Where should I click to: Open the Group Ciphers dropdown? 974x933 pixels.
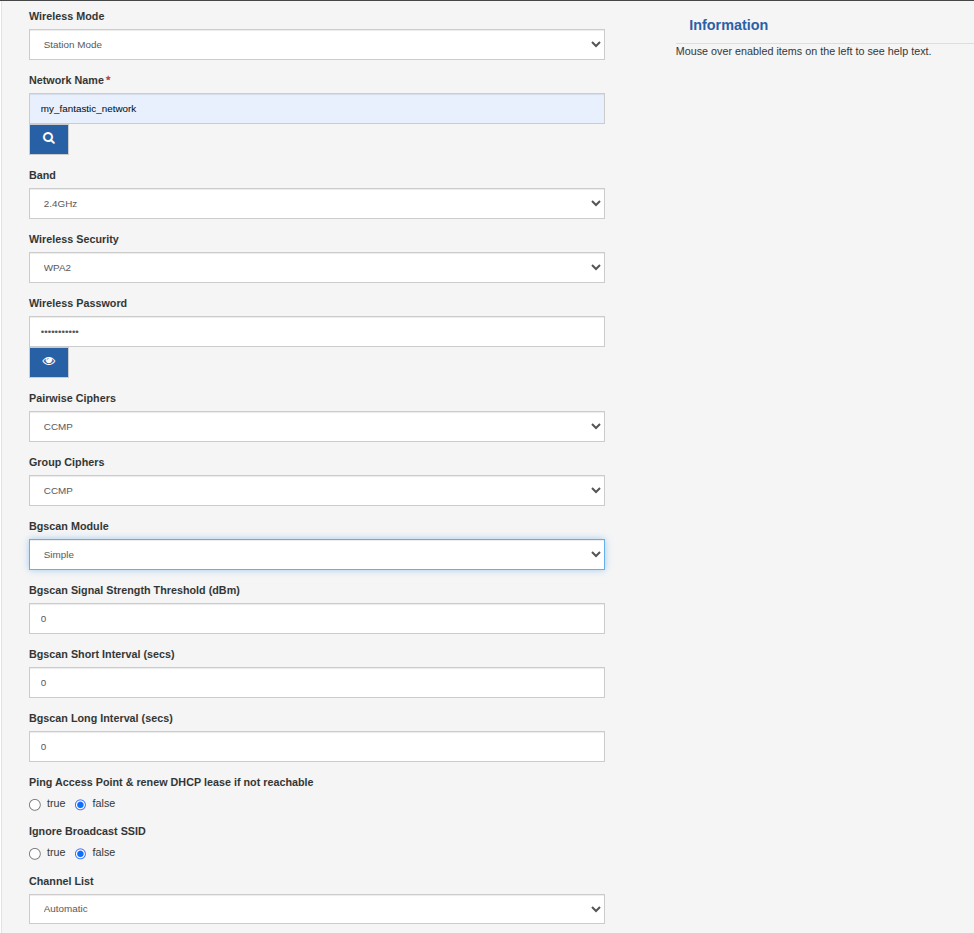tap(316, 490)
